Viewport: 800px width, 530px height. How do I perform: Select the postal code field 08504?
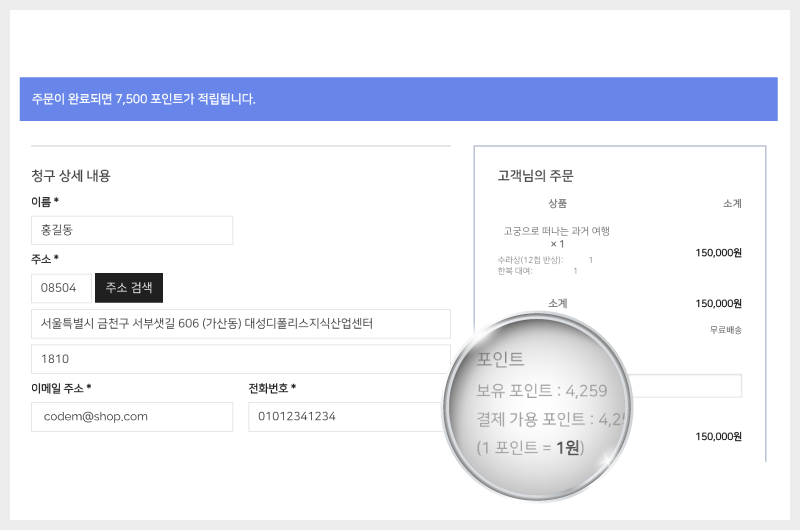[61, 288]
